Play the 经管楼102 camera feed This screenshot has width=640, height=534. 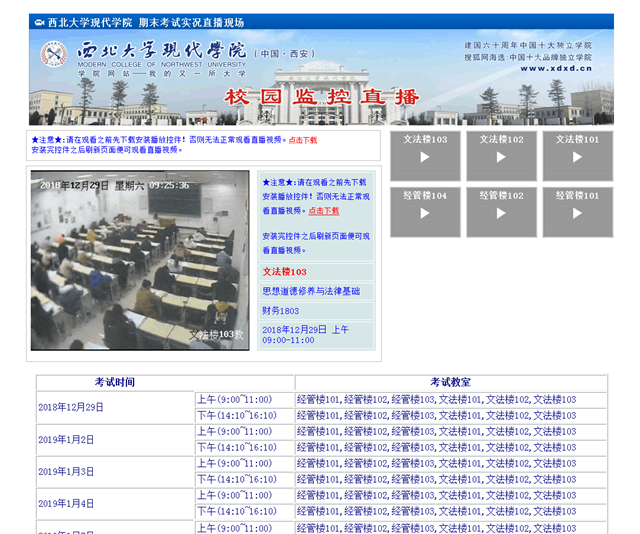[501, 212]
